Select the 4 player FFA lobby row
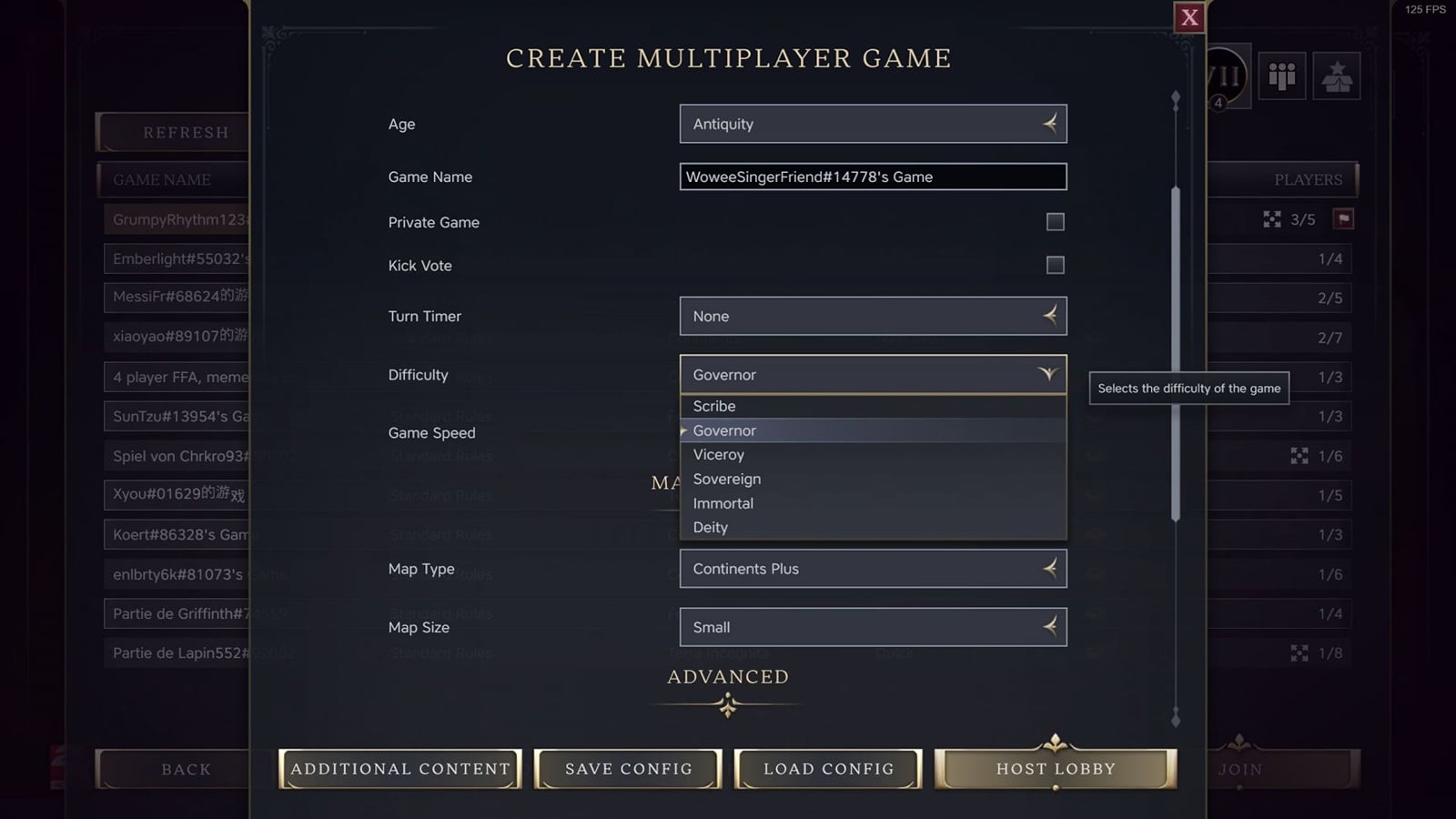1456x819 pixels. pyautogui.click(x=177, y=377)
